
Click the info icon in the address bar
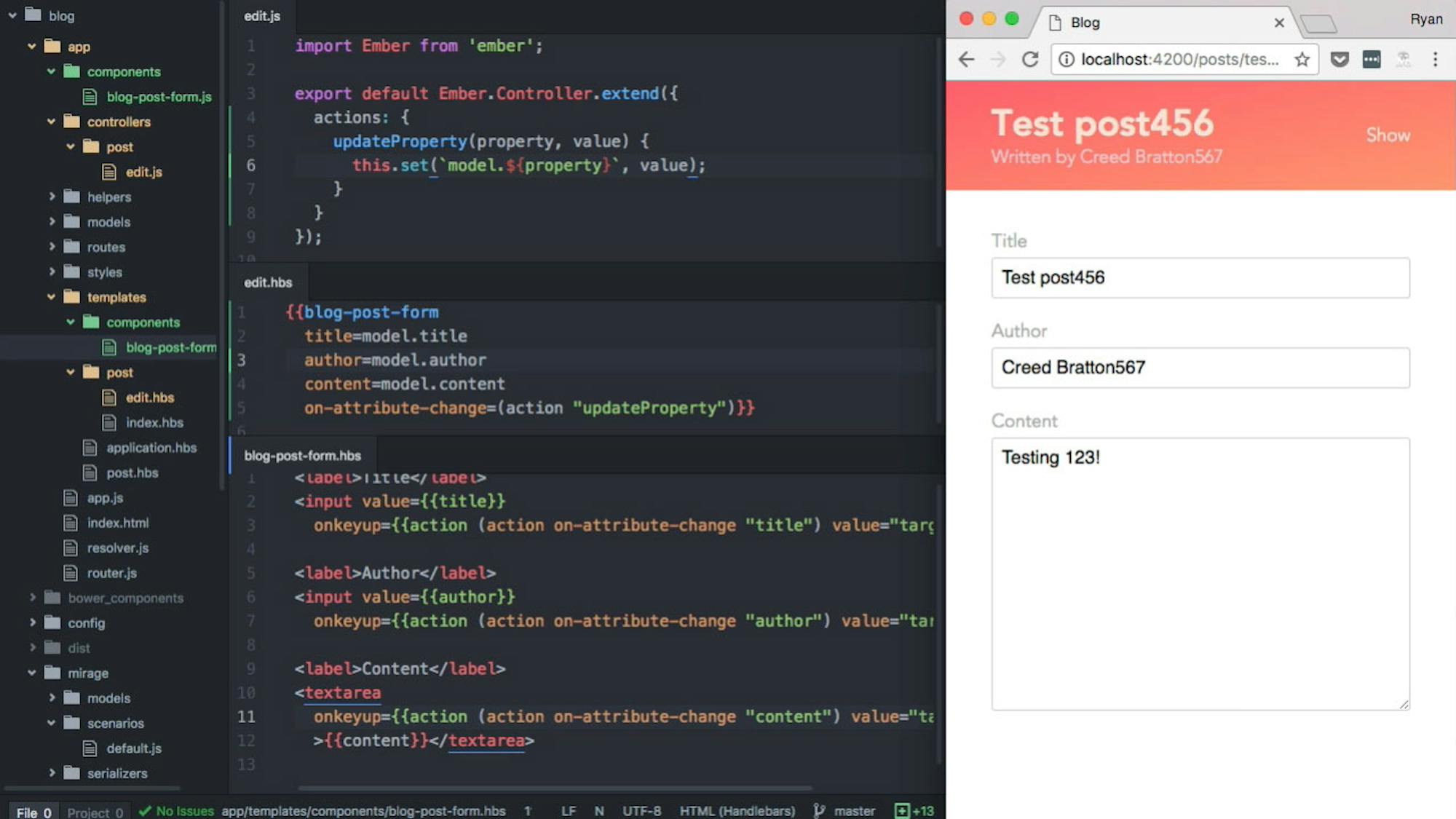click(1066, 60)
